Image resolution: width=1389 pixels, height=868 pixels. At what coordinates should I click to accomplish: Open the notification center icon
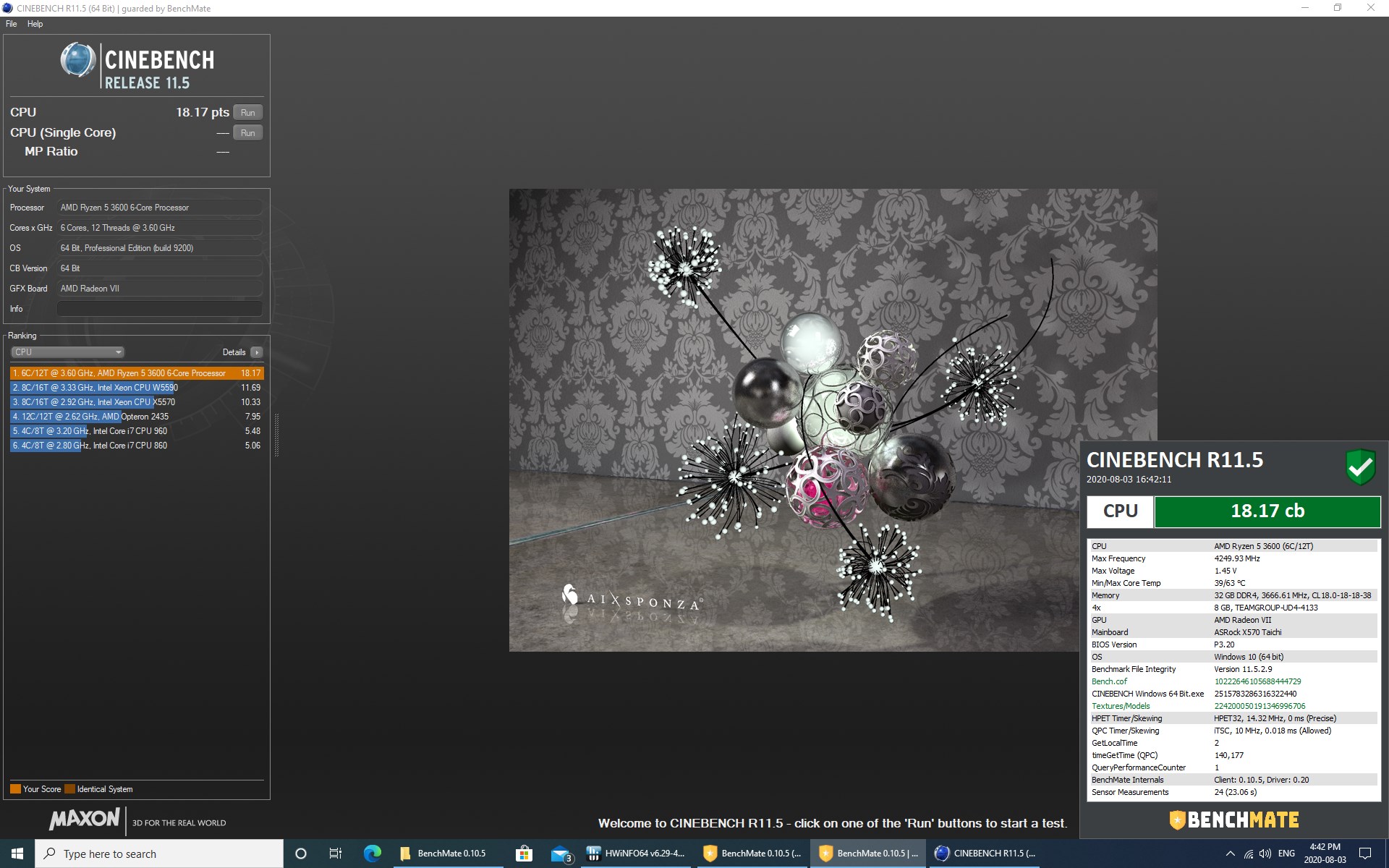1365,854
